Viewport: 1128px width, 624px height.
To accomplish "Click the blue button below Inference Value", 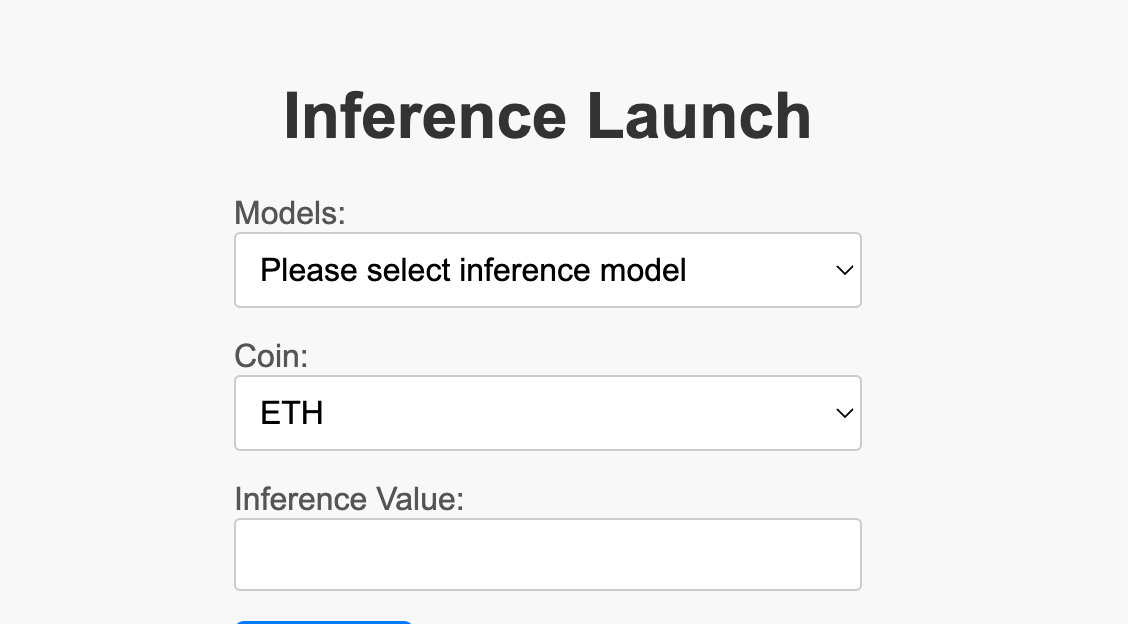I will (323, 622).
